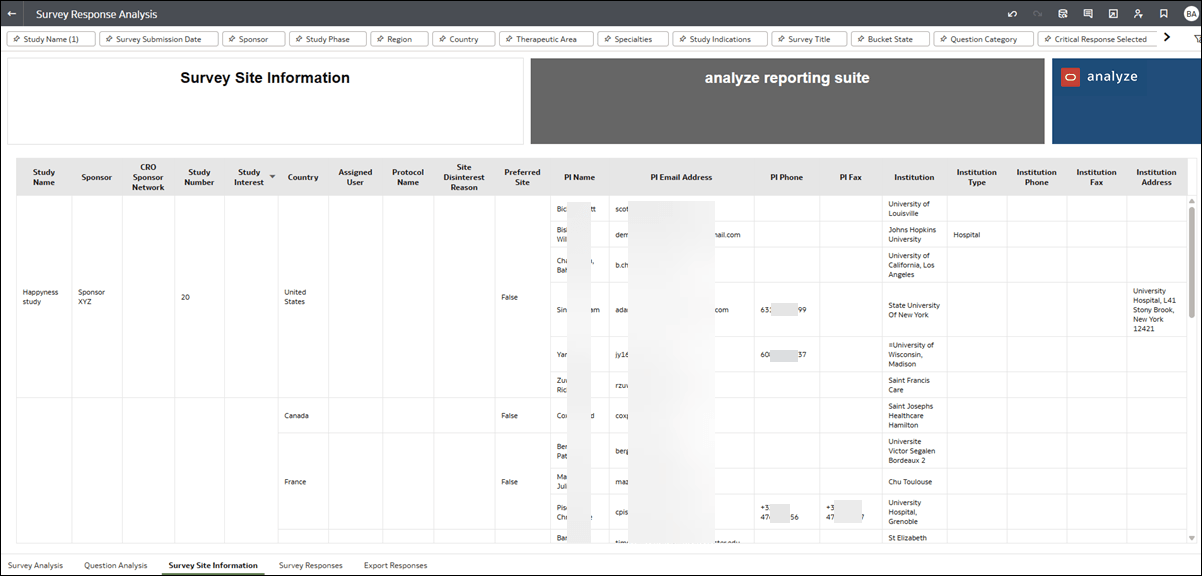Image resolution: width=1202 pixels, height=576 pixels.
Task: Click the back arrow next to Survey Response Analysis
Action: (14, 14)
